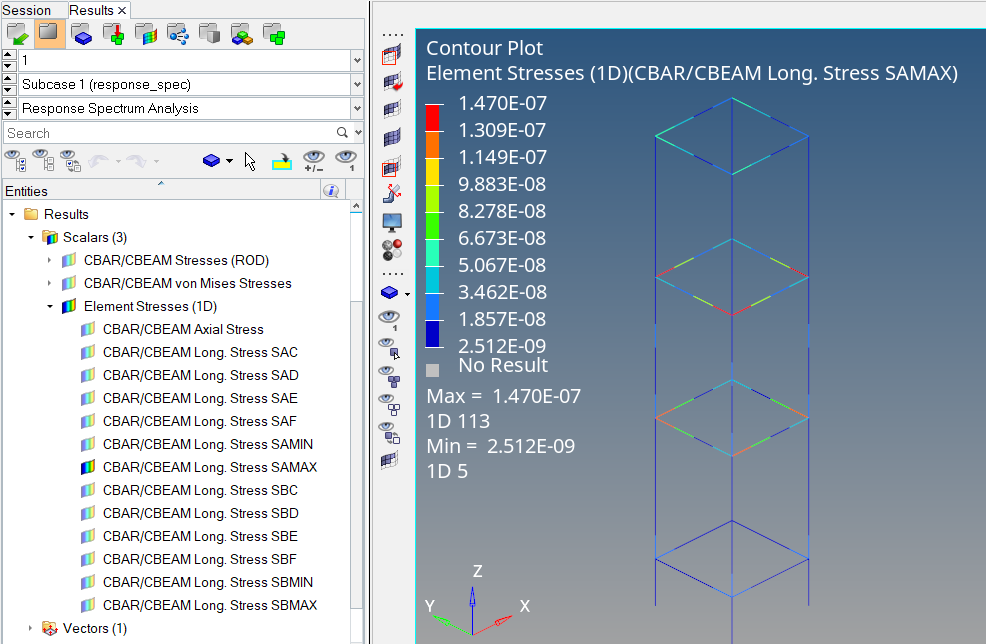Open the Contour plot panel
The height and width of the screenshot is (644, 986).
pyautogui.click(x=390, y=56)
